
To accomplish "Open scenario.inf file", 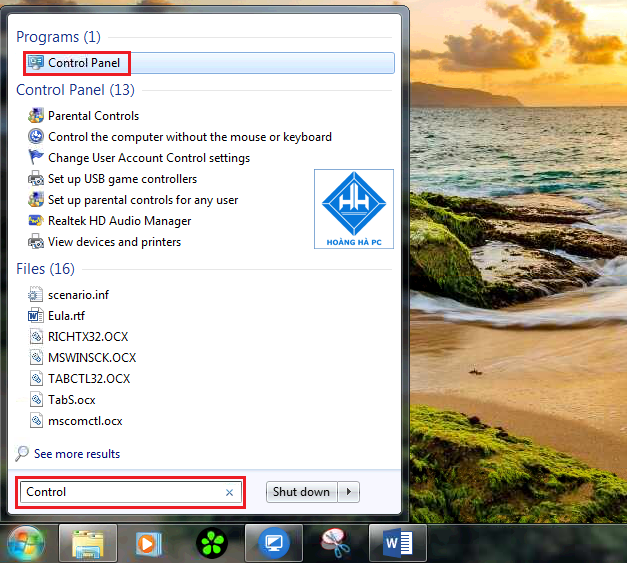I will (x=78, y=295).
